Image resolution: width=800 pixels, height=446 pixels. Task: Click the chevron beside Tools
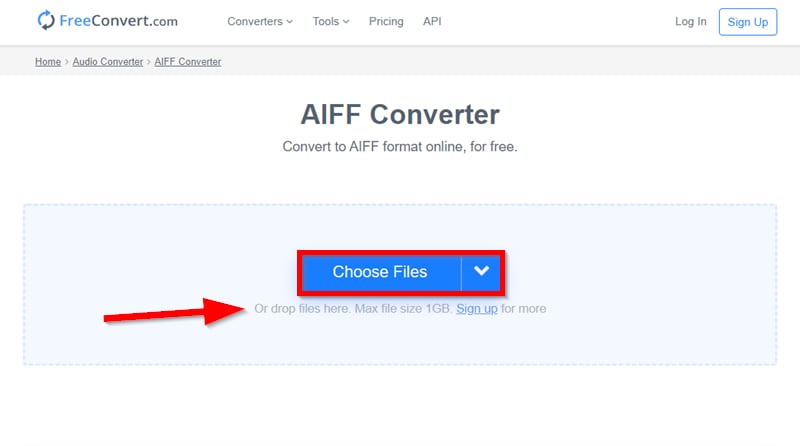[347, 21]
